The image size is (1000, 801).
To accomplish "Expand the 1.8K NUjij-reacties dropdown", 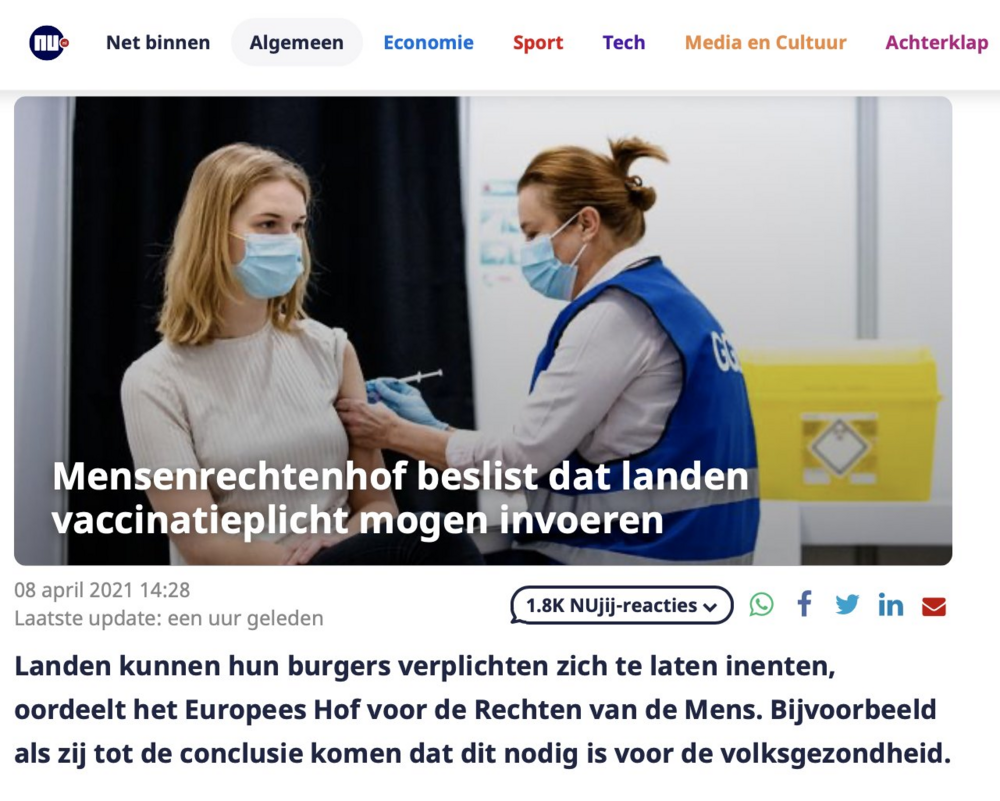I will (x=622, y=605).
